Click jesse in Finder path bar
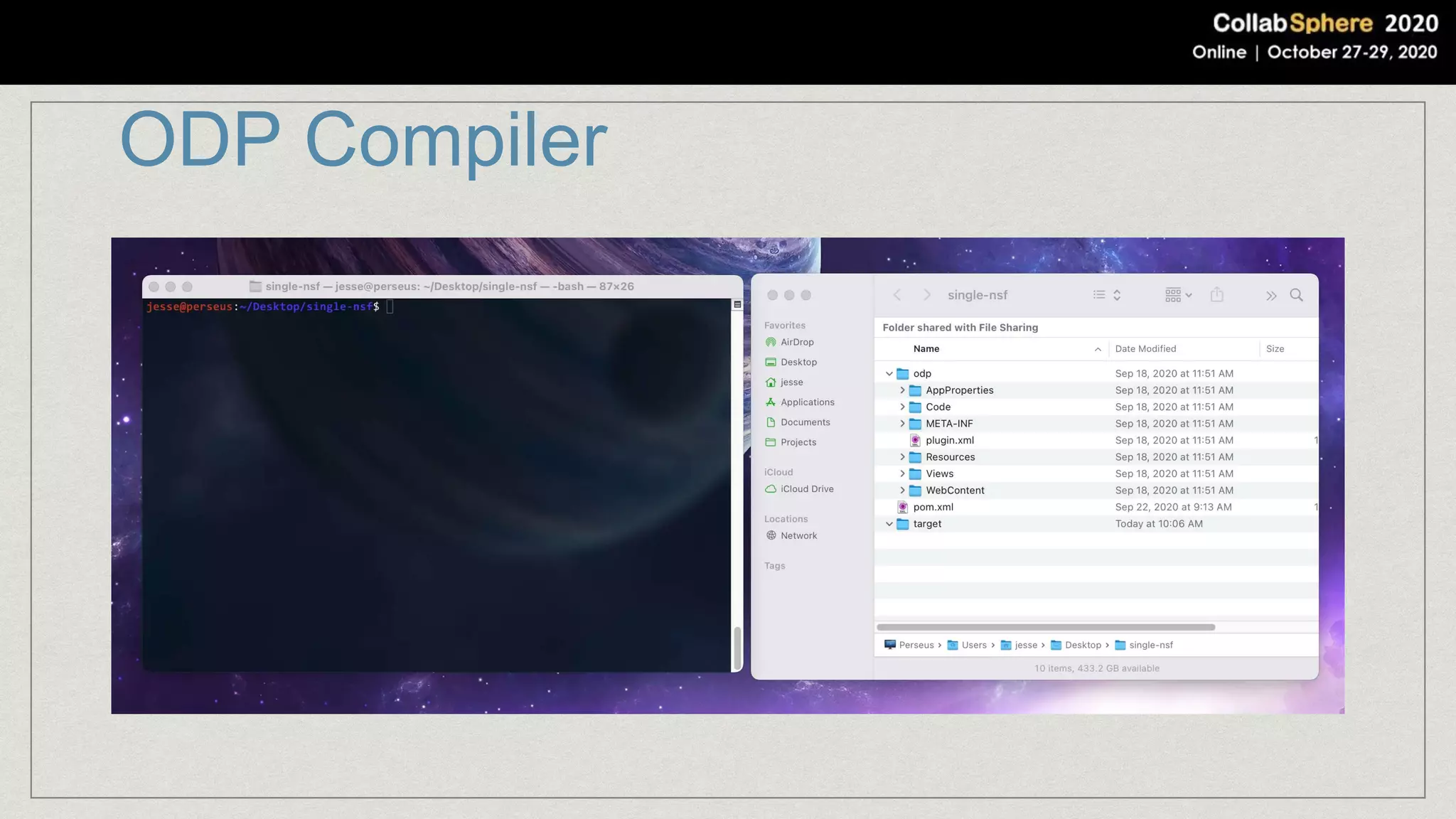The width and height of the screenshot is (1456, 819). (1019, 645)
